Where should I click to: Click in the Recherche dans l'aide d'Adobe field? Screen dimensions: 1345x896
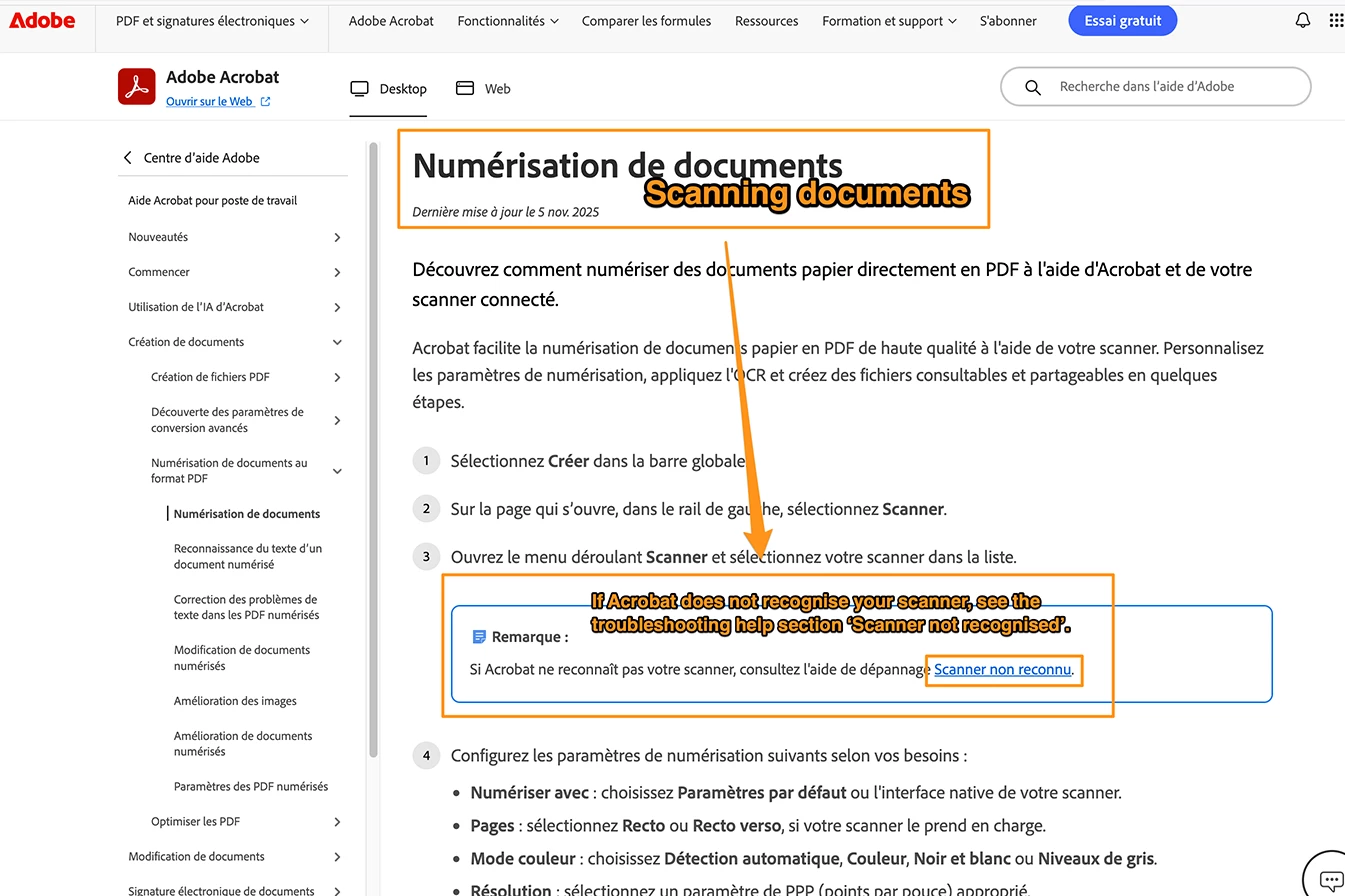pos(1155,87)
